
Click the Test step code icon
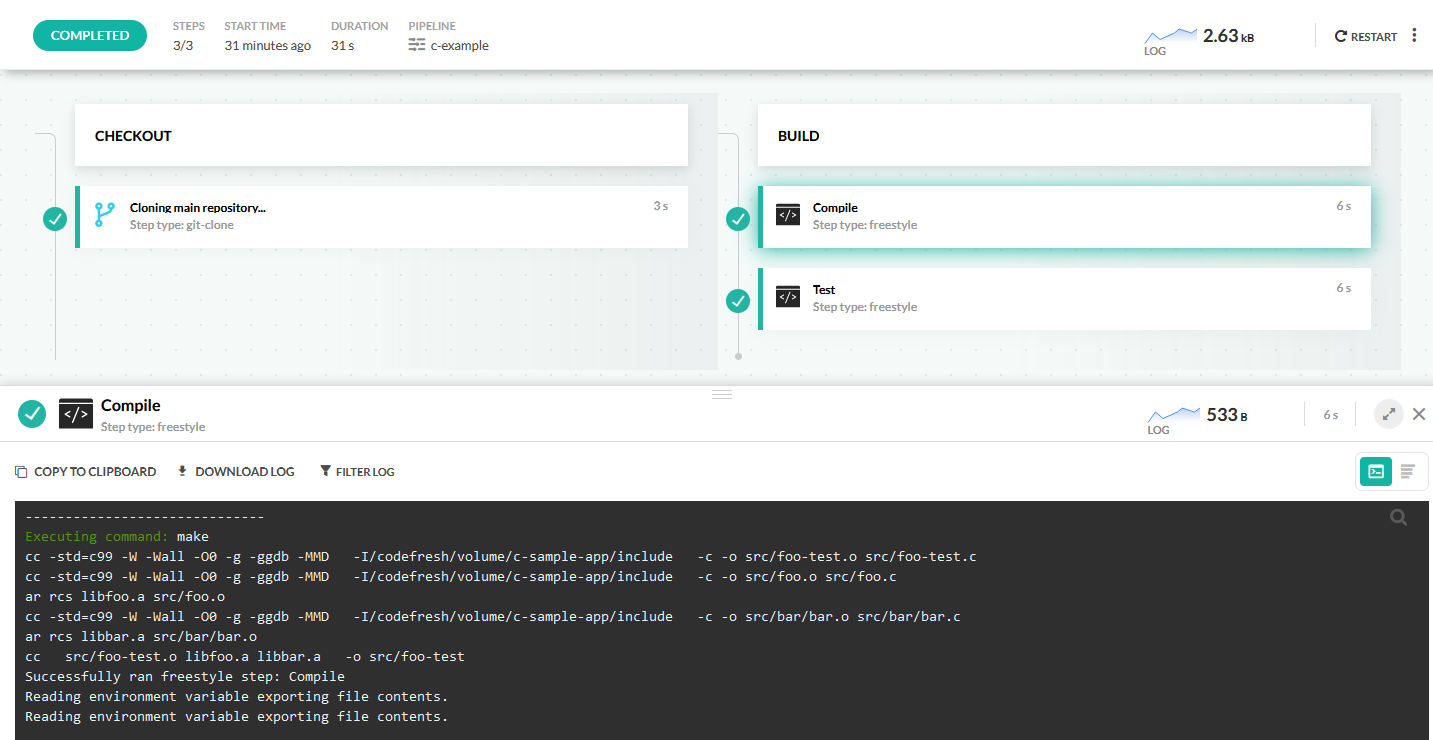tap(788, 297)
